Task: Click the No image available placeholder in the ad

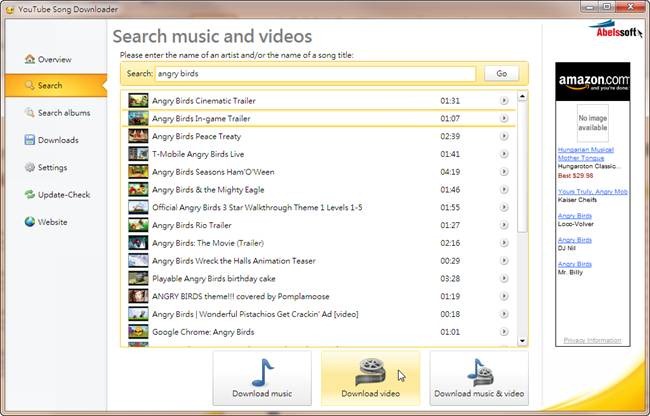Action: [x=593, y=123]
